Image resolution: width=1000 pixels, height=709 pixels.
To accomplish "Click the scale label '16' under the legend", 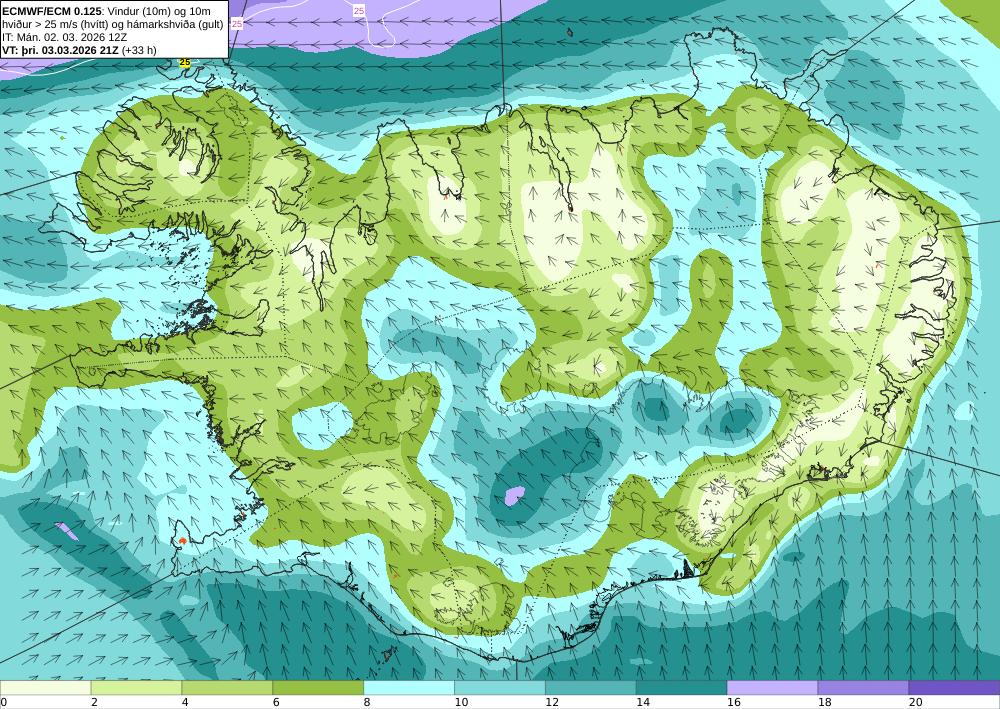I will tap(733, 702).
